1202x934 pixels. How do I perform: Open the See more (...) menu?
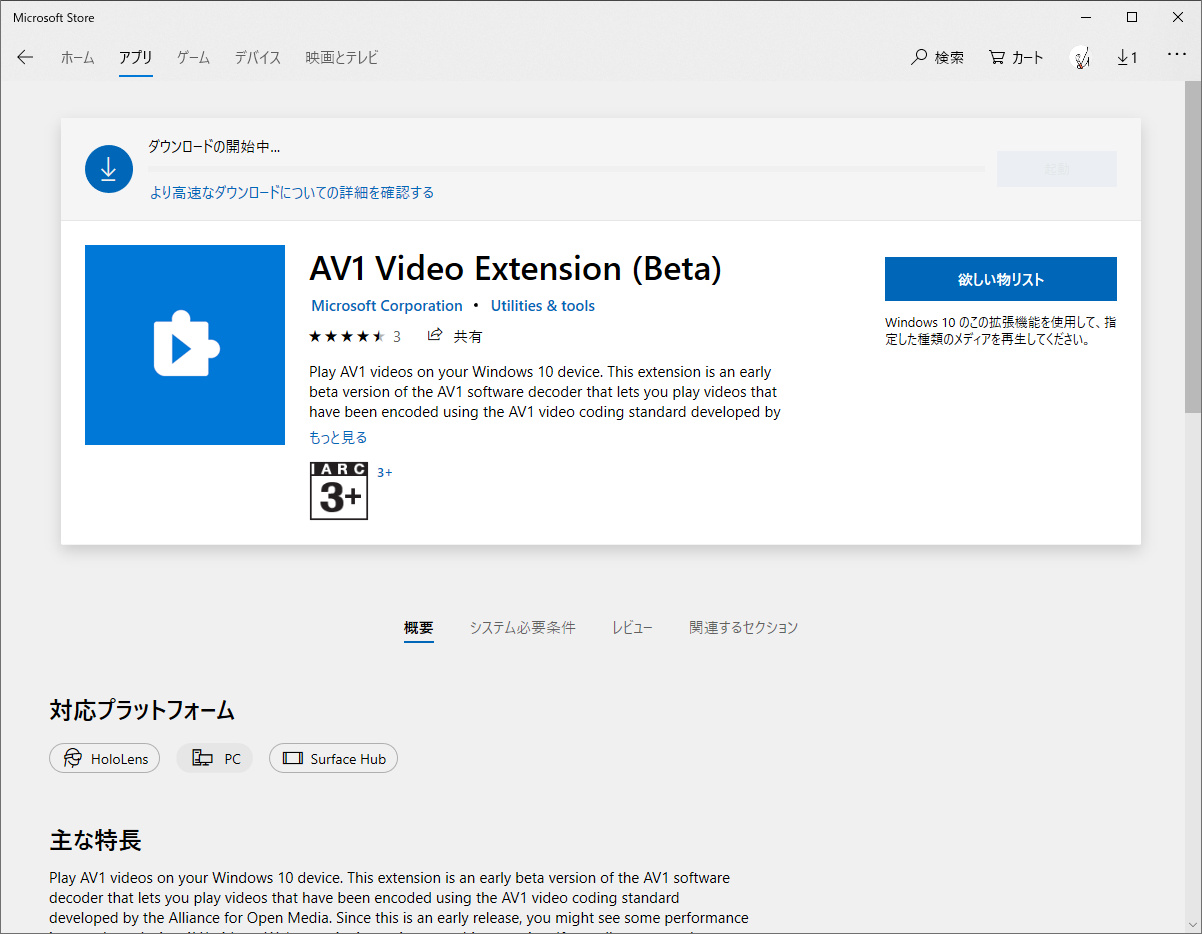(1177, 55)
